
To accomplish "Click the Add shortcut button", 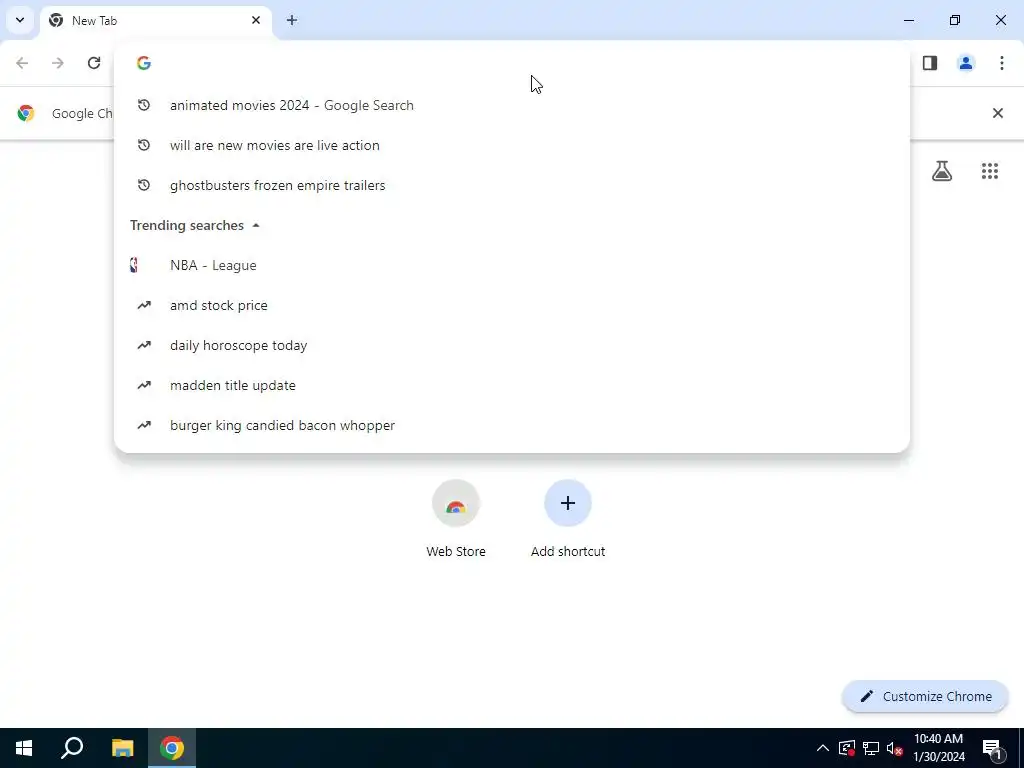I will (x=568, y=519).
